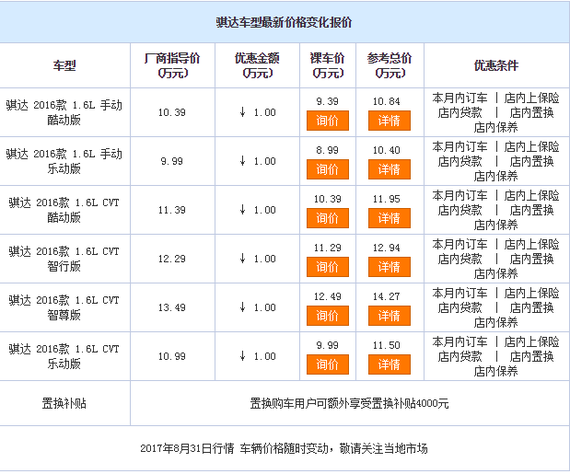Viewport: 570px width, 474px height.
Task: Click the 优惠条件 column header
Action: [496, 66]
